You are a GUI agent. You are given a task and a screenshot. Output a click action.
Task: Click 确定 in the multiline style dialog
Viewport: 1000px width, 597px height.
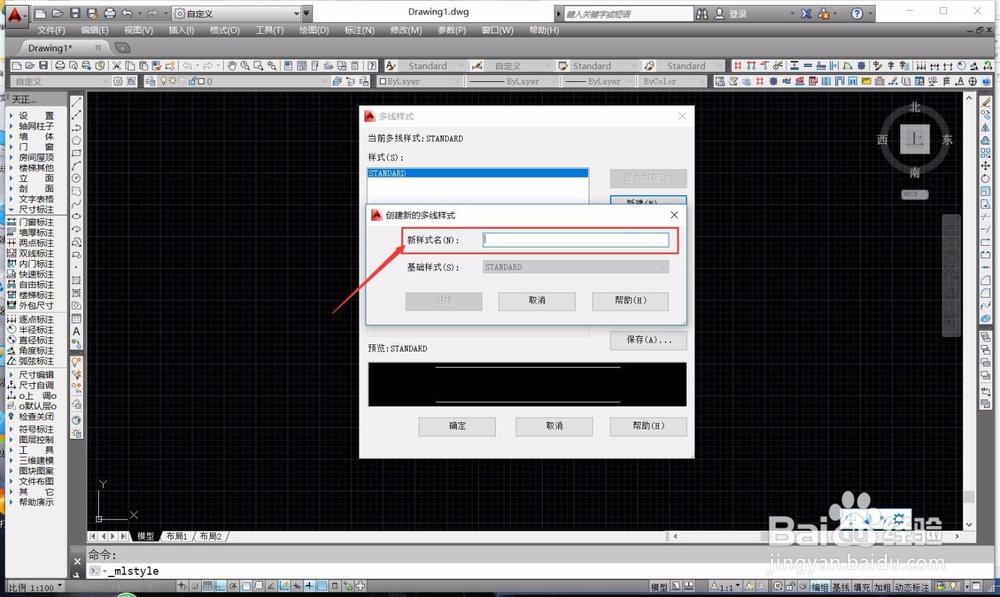click(457, 426)
